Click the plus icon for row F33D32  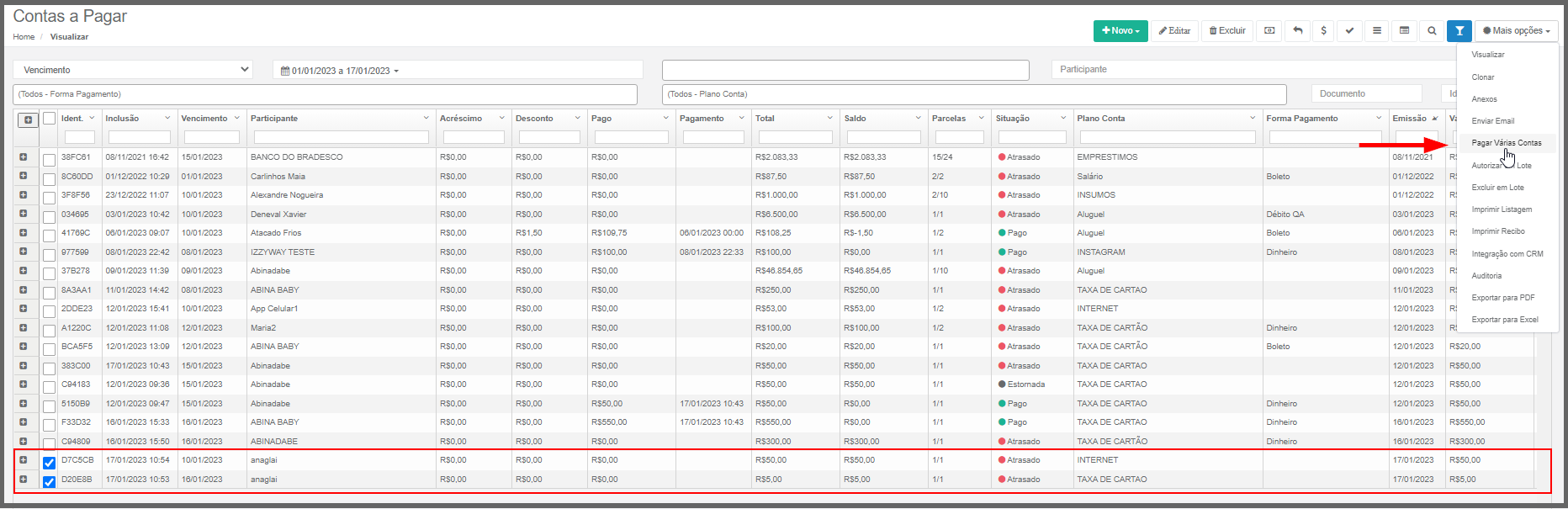24,422
